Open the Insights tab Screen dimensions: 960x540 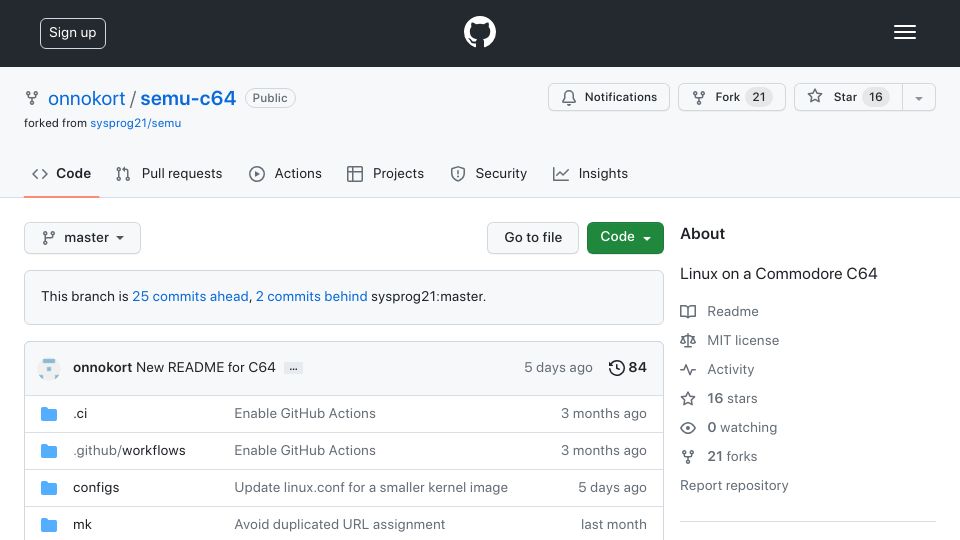[x=590, y=174]
